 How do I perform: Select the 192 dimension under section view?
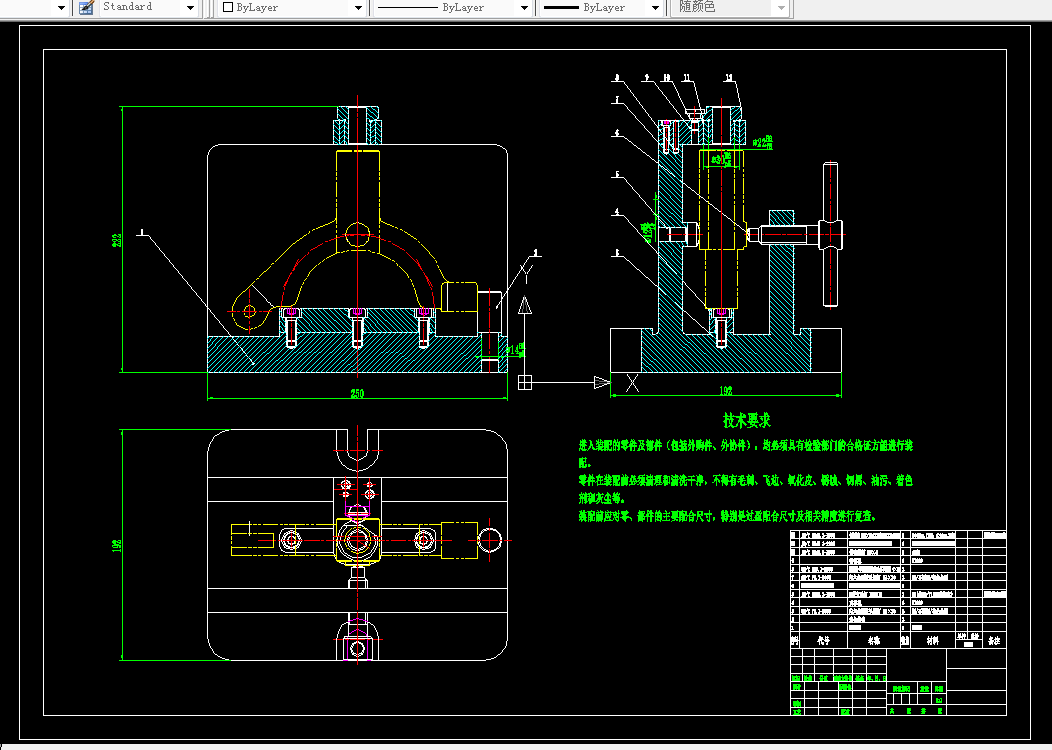click(726, 391)
